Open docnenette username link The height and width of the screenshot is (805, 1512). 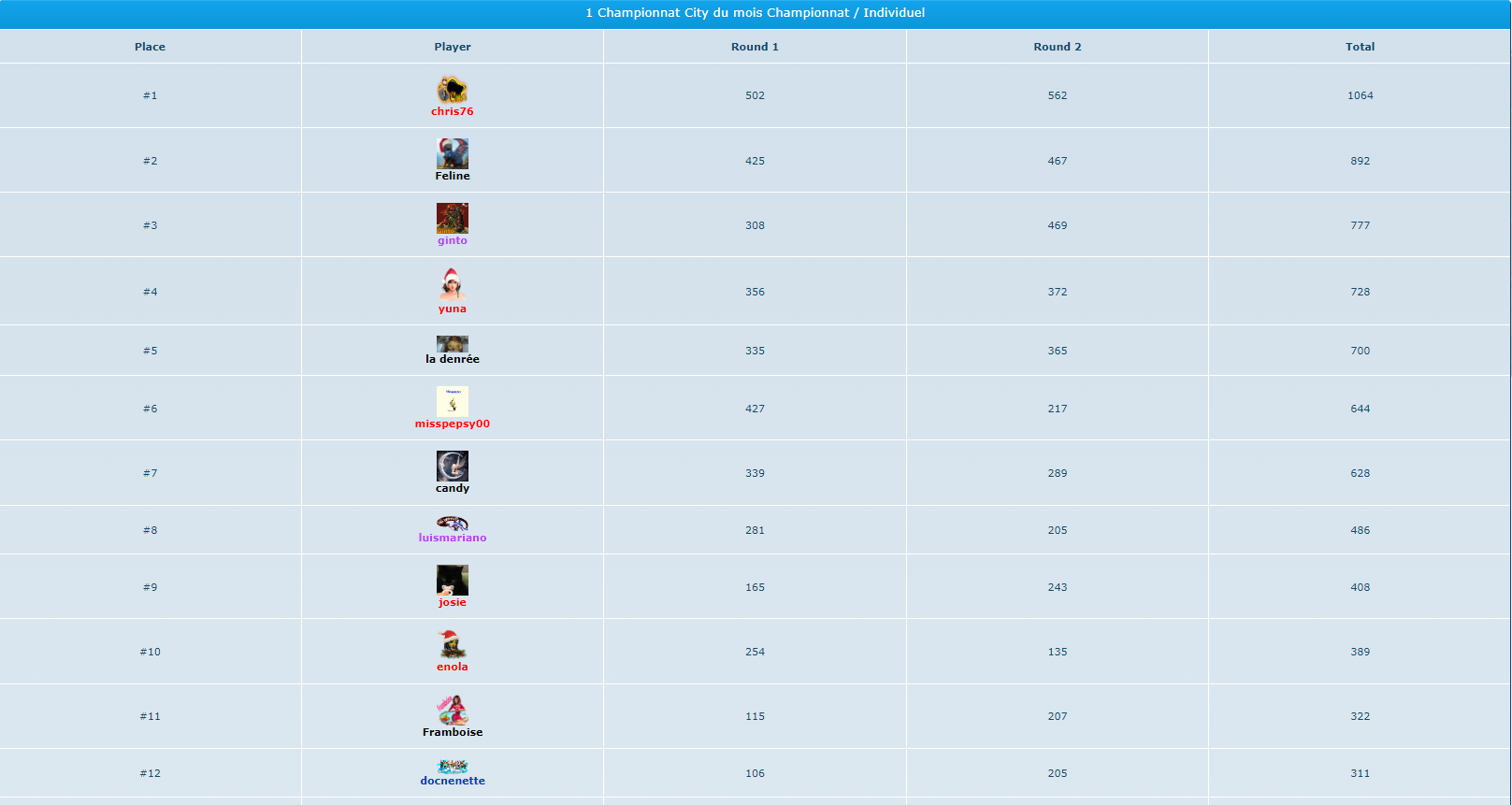pyautogui.click(x=452, y=781)
